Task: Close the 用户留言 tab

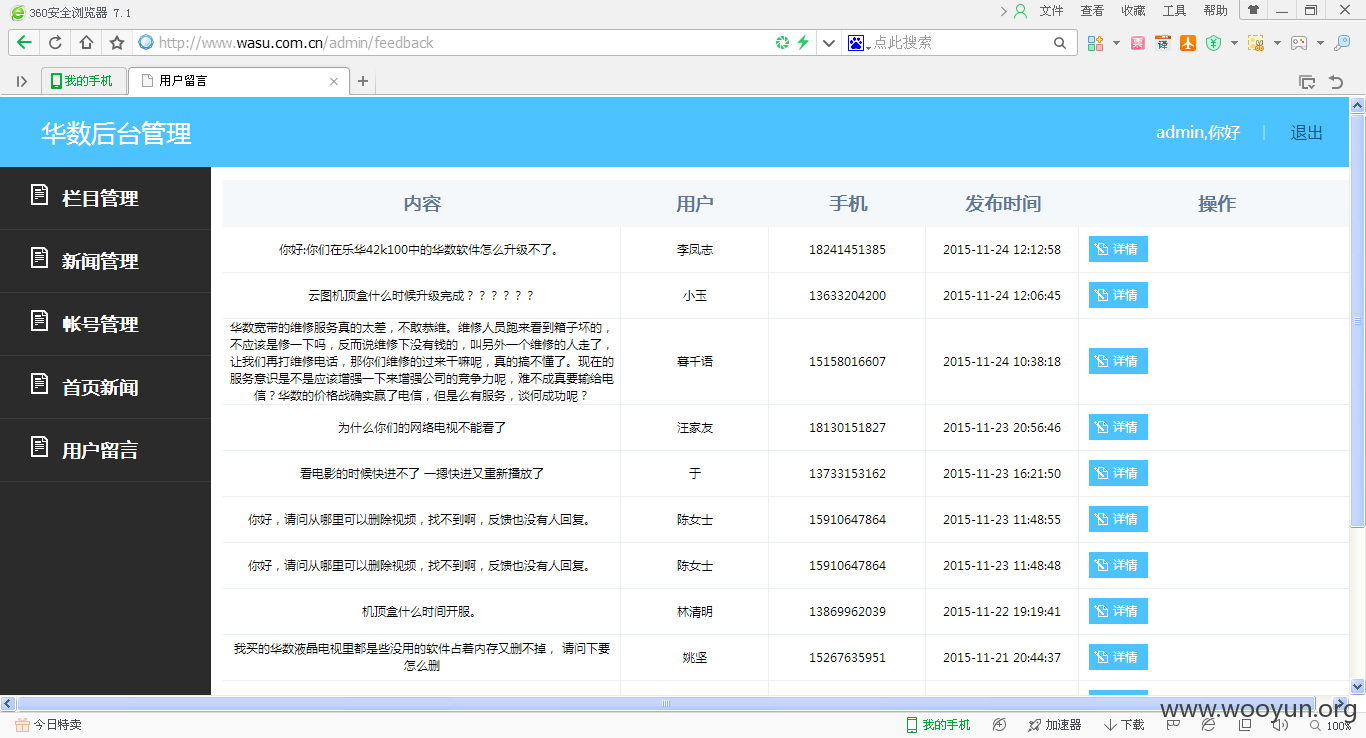Action: pyautogui.click(x=334, y=82)
